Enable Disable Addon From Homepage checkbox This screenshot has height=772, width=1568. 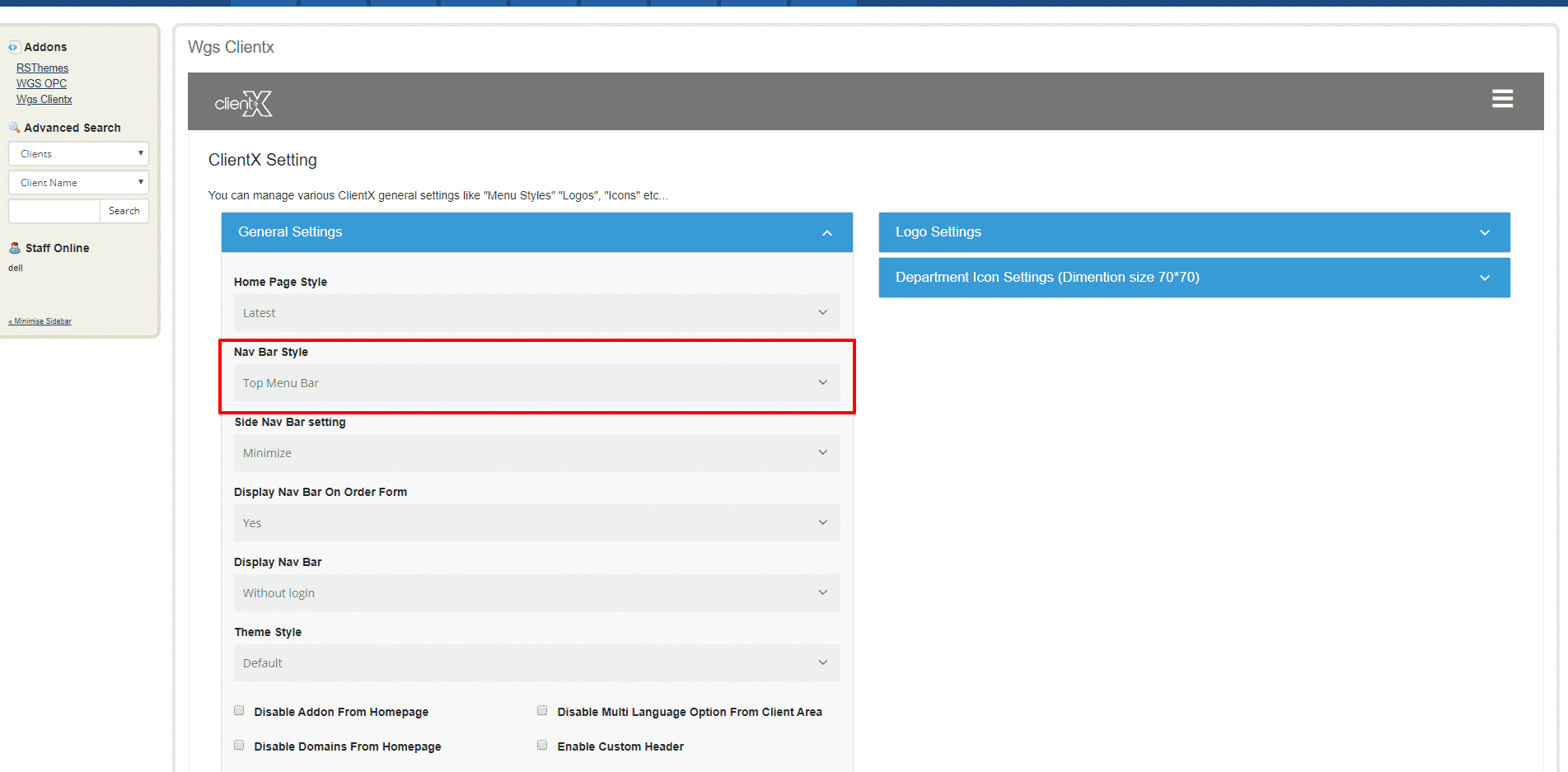click(239, 711)
